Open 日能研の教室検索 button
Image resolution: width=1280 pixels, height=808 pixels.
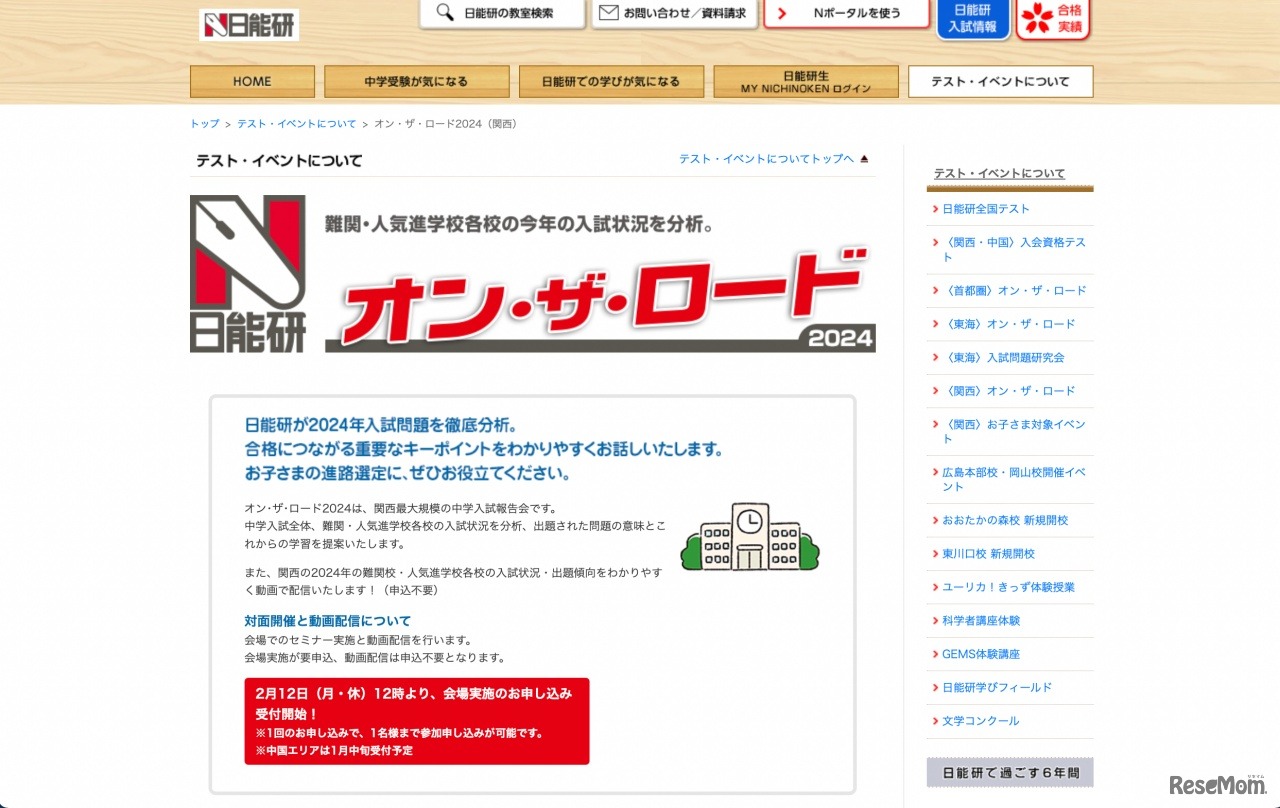tap(502, 14)
